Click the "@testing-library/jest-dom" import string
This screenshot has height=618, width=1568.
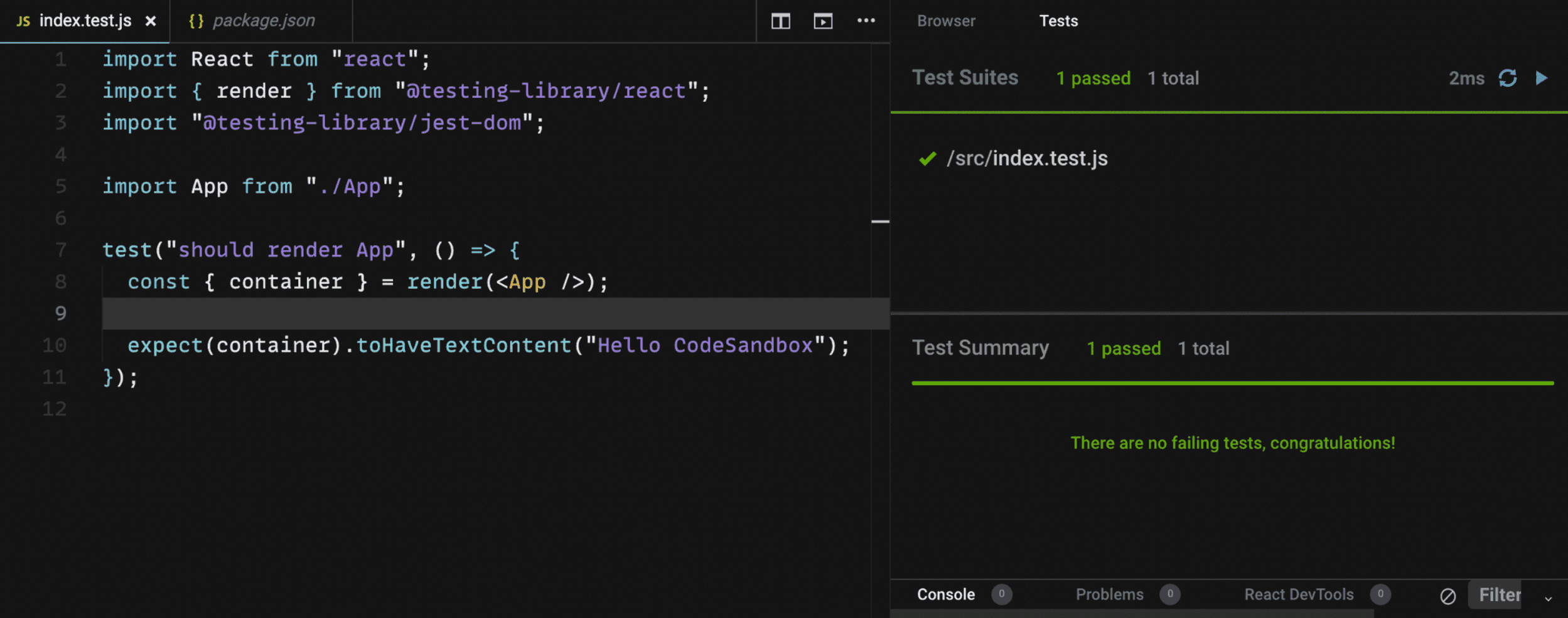[362, 122]
